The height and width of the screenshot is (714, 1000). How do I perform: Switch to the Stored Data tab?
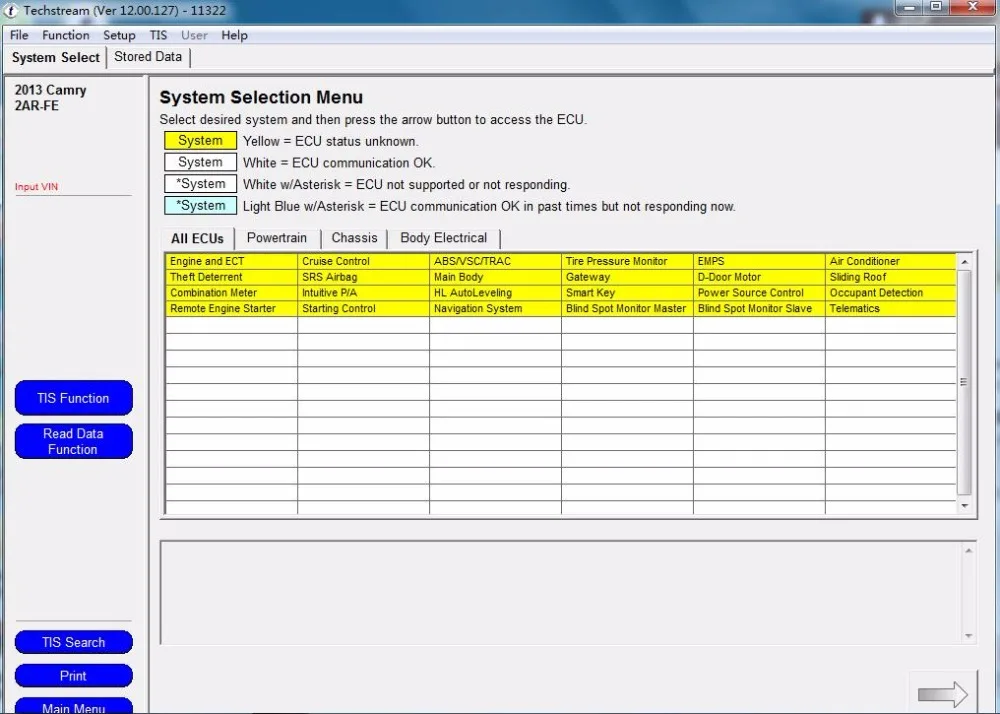(148, 57)
